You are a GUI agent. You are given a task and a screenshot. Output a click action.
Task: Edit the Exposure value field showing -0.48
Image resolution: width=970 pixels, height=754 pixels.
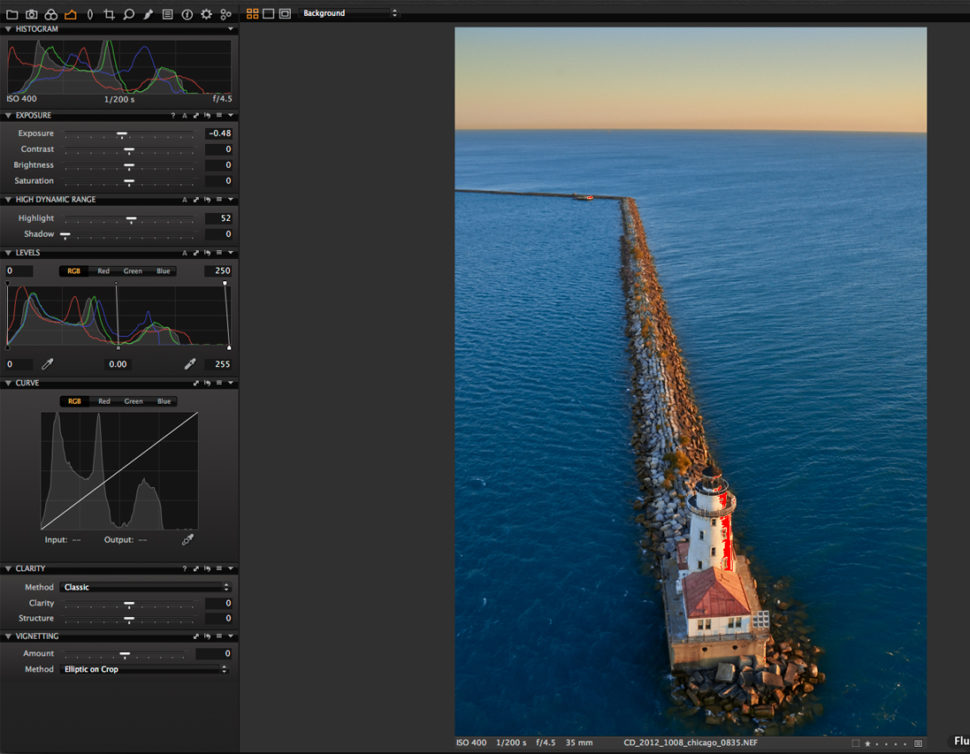(x=219, y=134)
